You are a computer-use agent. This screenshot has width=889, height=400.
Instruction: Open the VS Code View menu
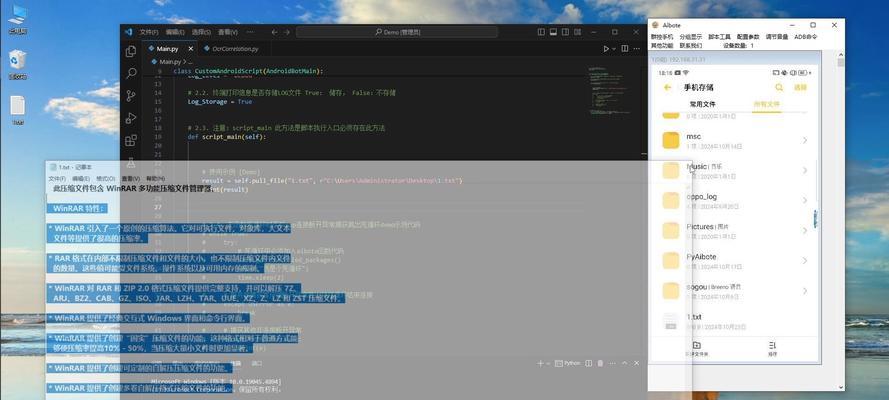pyautogui.click(x=228, y=32)
